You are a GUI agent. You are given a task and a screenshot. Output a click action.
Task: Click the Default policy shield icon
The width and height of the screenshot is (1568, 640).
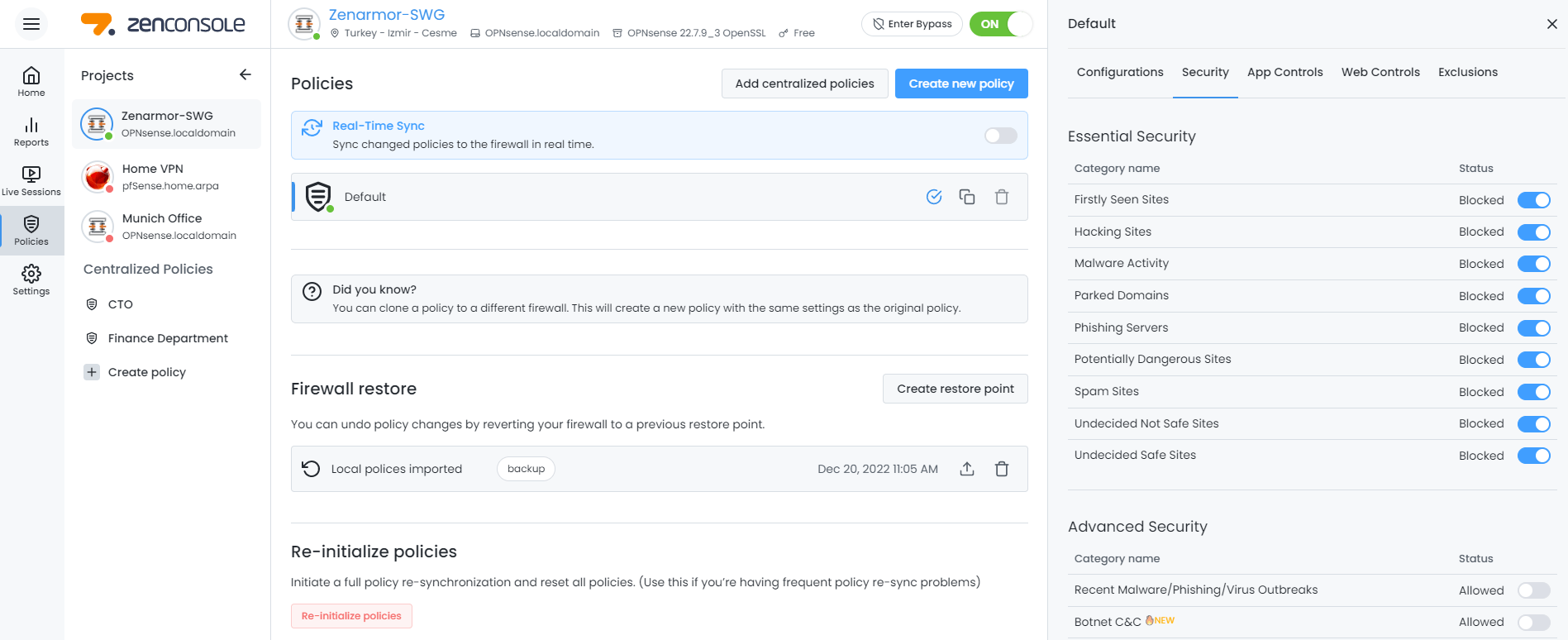(318, 197)
